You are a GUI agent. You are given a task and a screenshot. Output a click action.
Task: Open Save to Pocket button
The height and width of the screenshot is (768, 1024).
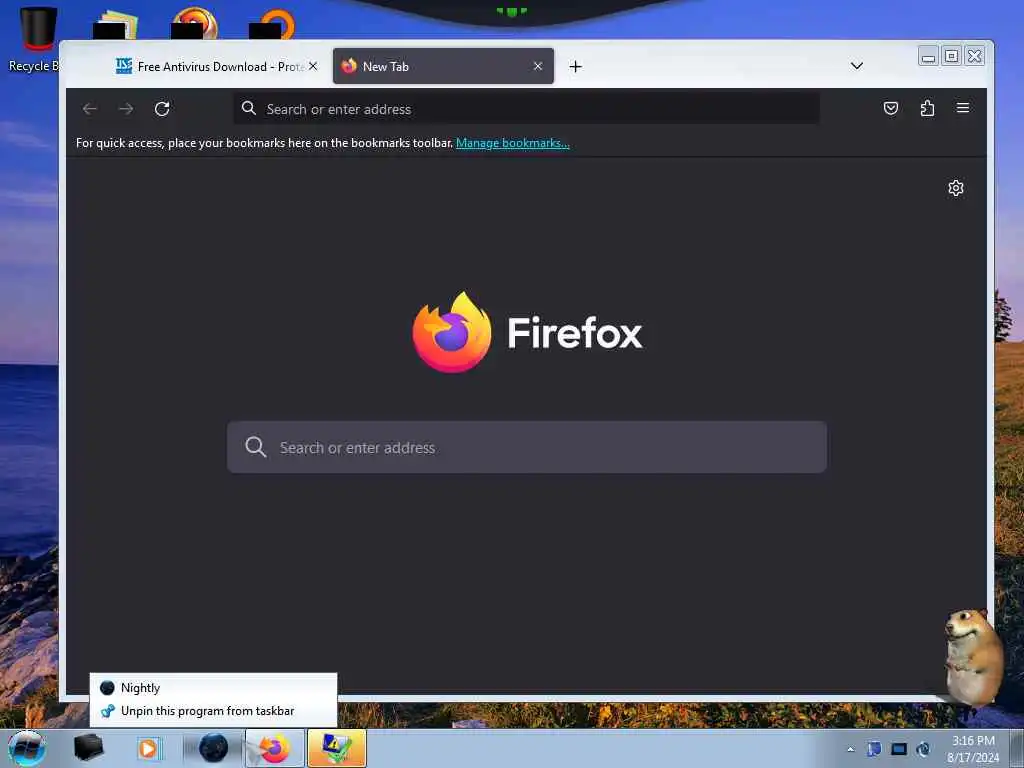tap(891, 108)
